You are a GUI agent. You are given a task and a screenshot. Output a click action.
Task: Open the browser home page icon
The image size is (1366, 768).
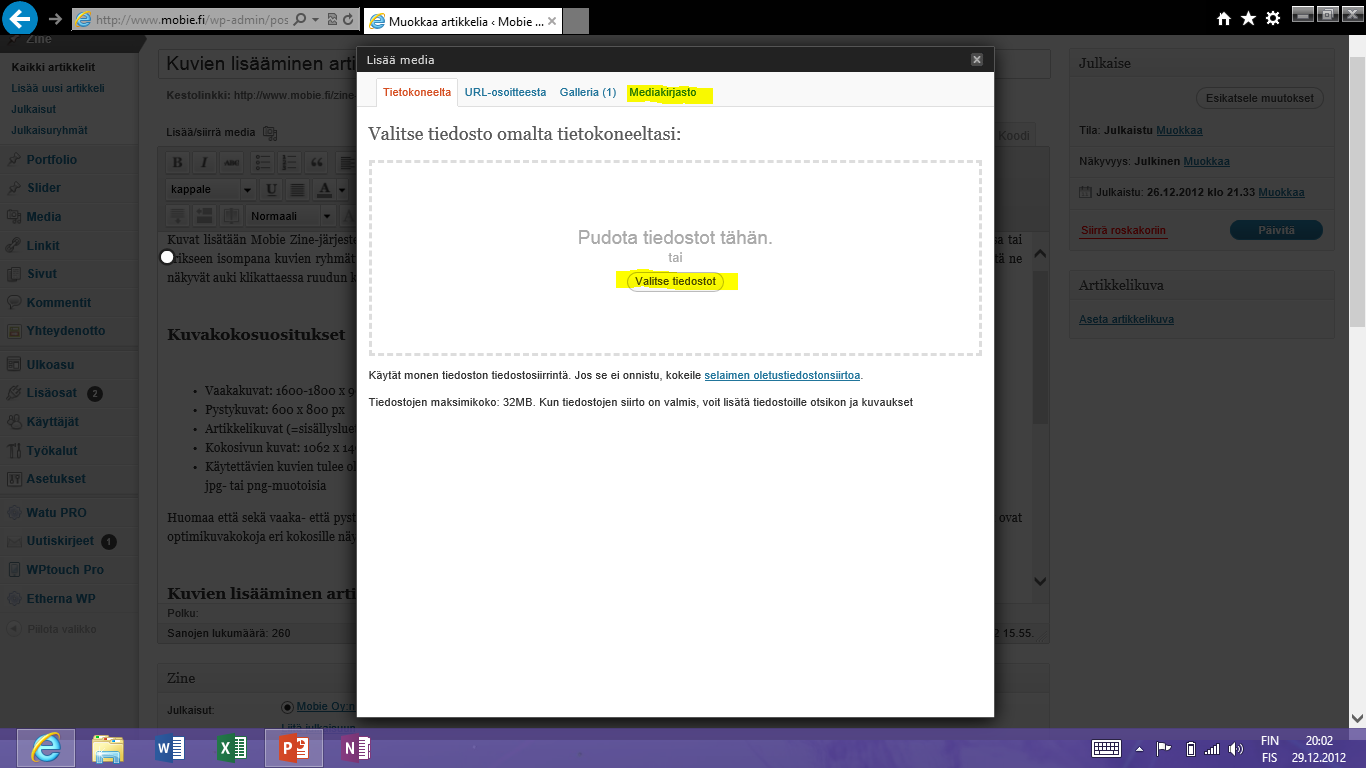click(x=1224, y=18)
